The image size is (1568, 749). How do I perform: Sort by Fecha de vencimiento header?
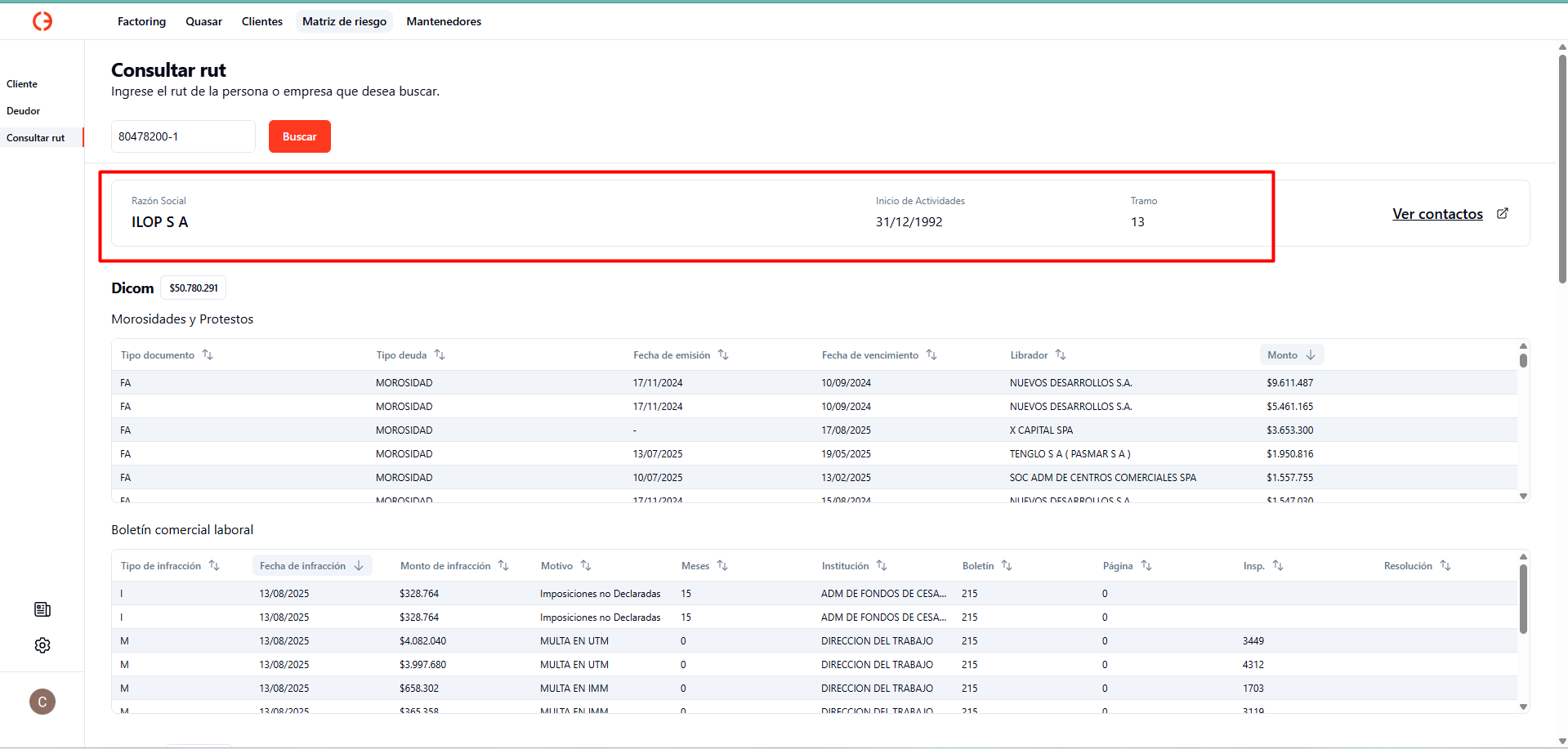pyautogui.click(x=931, y=354)
